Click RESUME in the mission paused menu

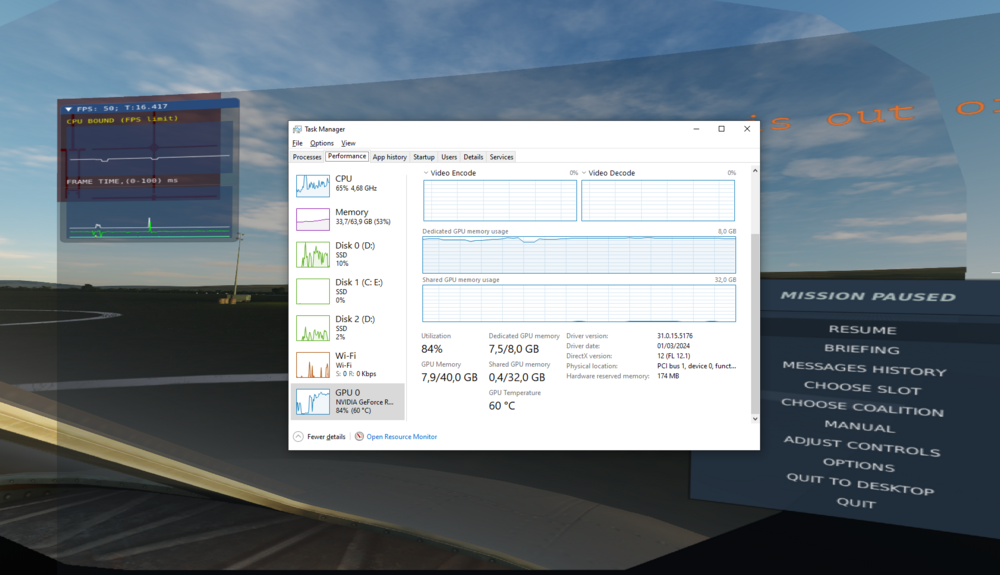[x=862, y=329]
